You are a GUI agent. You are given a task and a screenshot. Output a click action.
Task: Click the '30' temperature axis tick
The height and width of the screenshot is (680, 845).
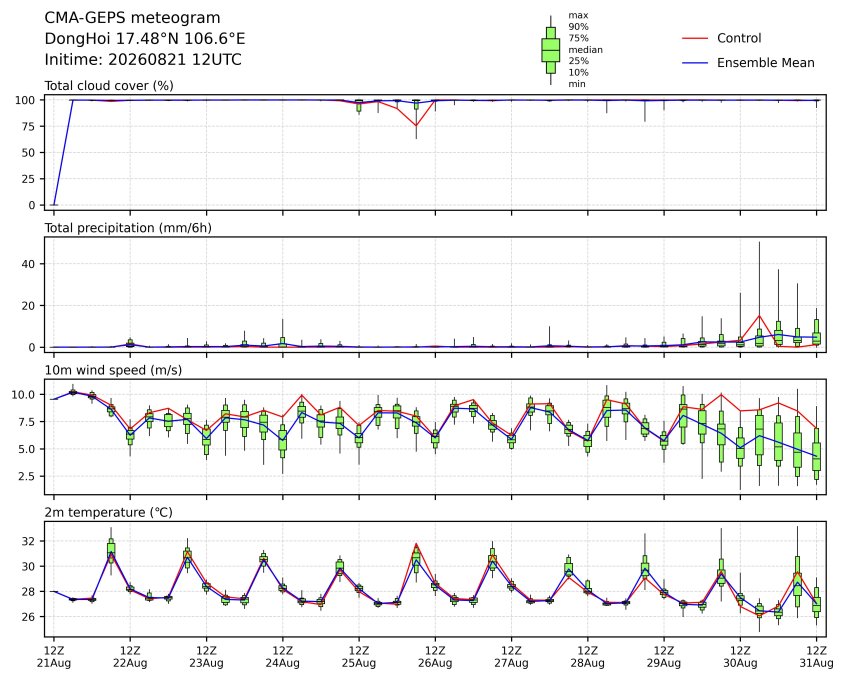tap(29, 566)
